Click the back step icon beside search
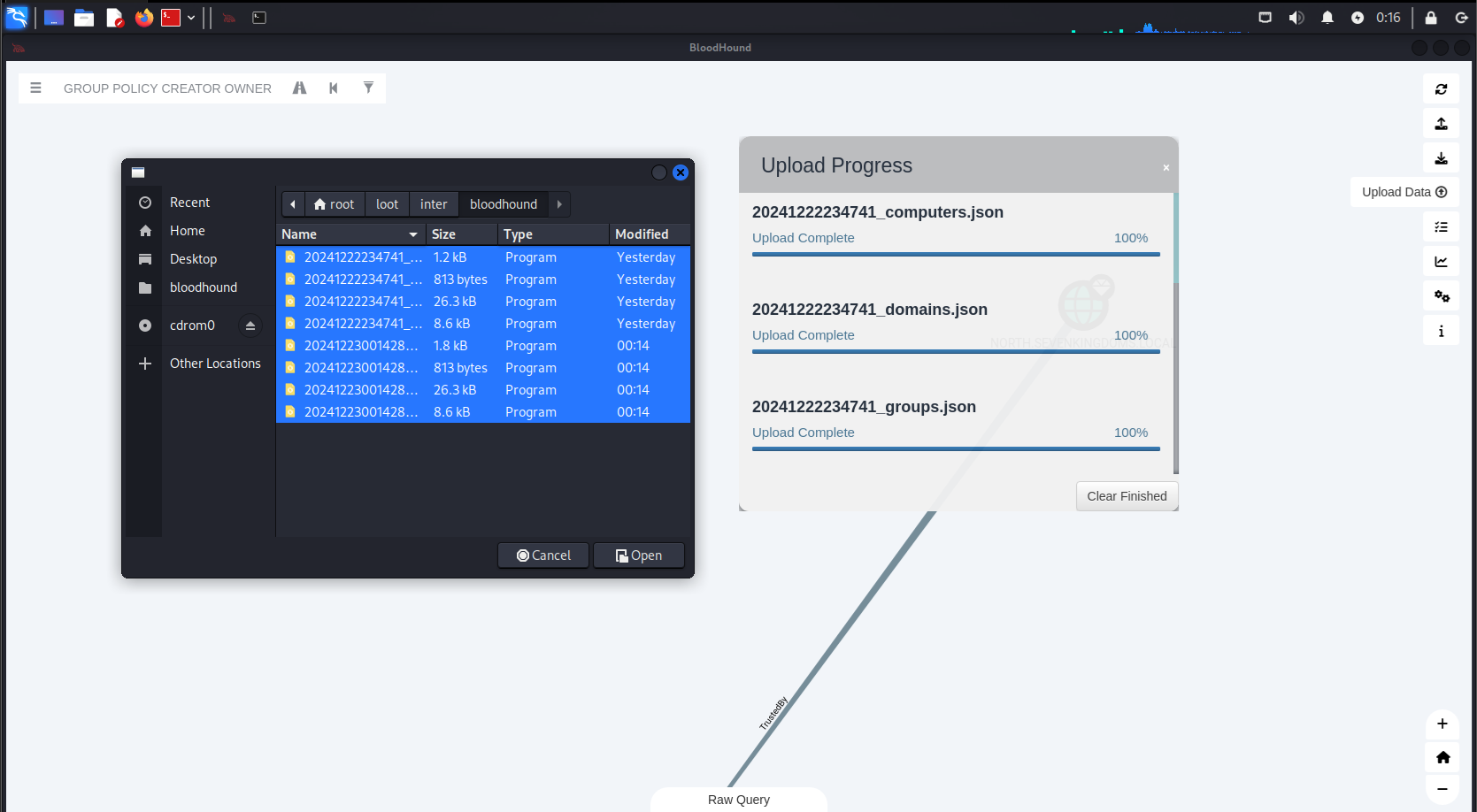The image size is (1477, 812). [x=333, y=88]
